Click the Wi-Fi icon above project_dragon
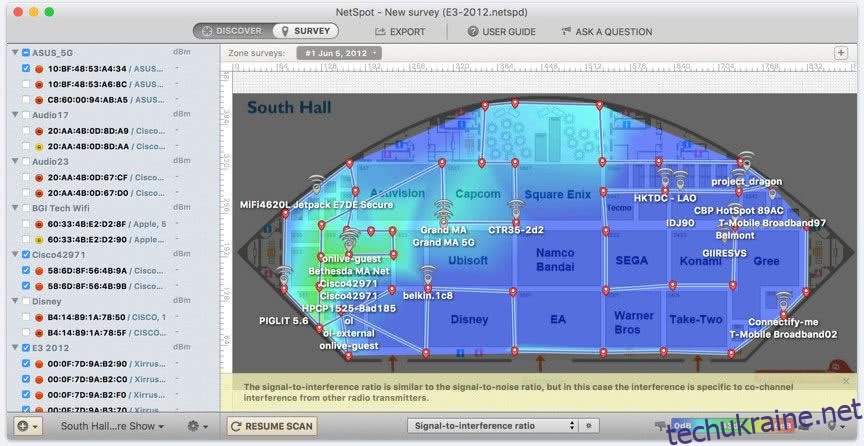Image resolution: width=864 pixels, height=446 pixels. click(746, 161)
